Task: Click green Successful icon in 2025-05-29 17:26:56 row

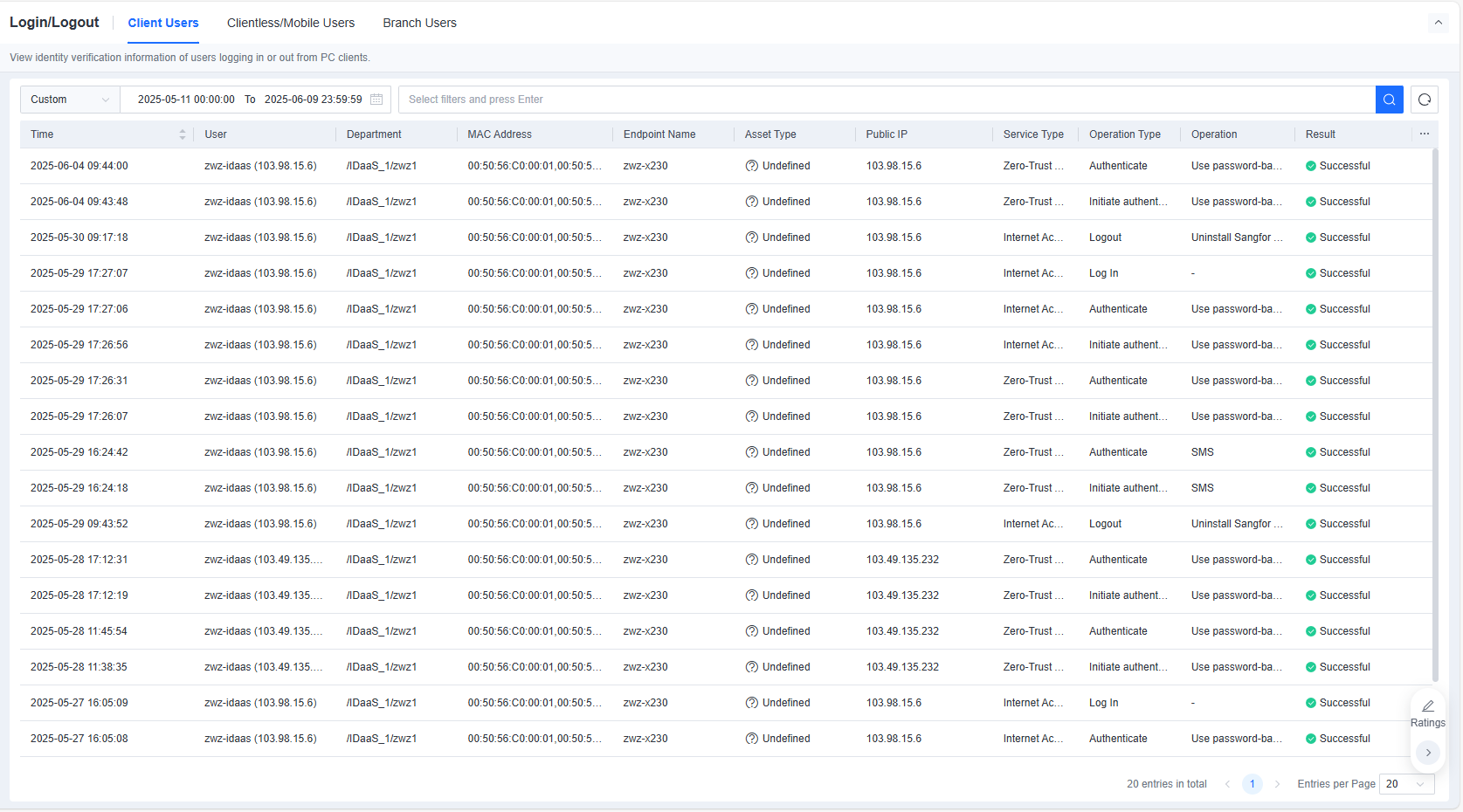Action: (x=1311, y=345)
